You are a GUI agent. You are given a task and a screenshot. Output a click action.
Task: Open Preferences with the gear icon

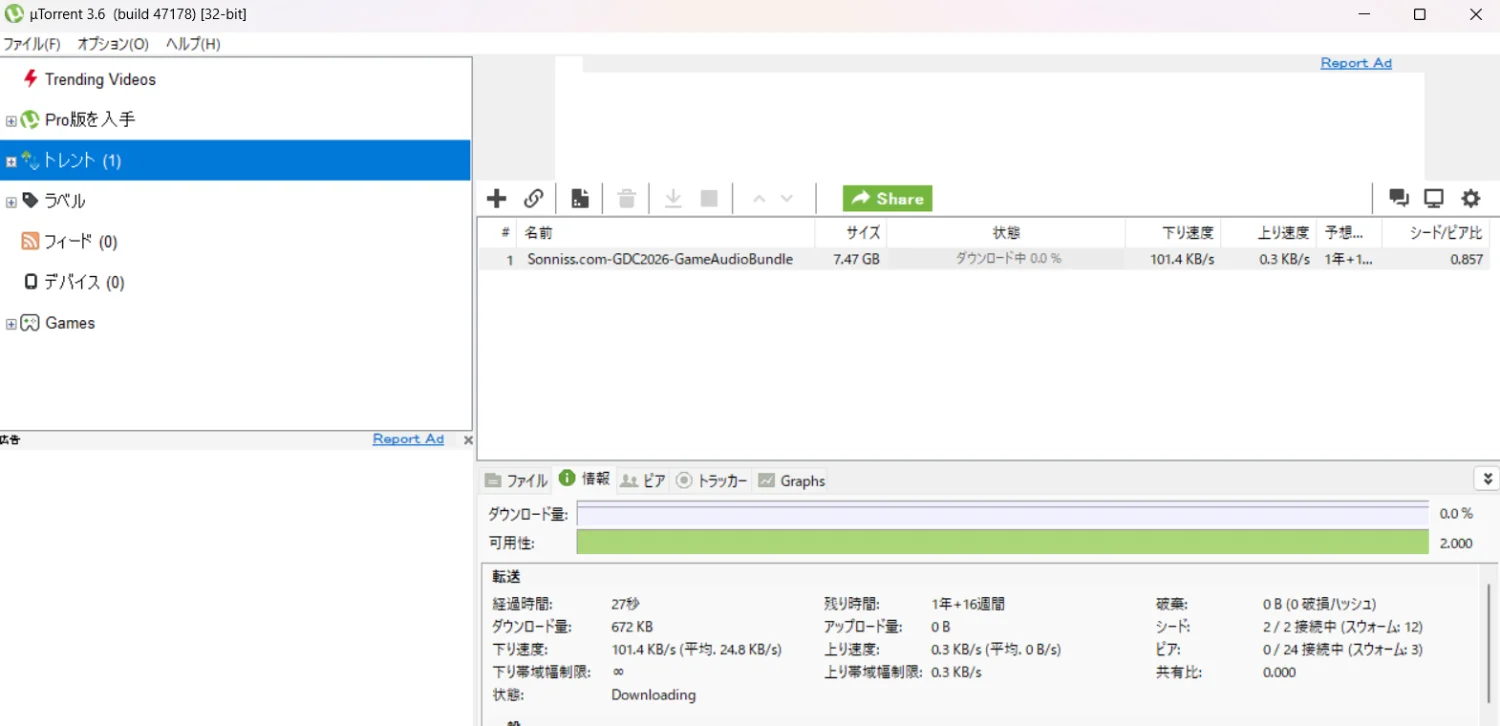pyautogui.click(x=1471, y=198)
